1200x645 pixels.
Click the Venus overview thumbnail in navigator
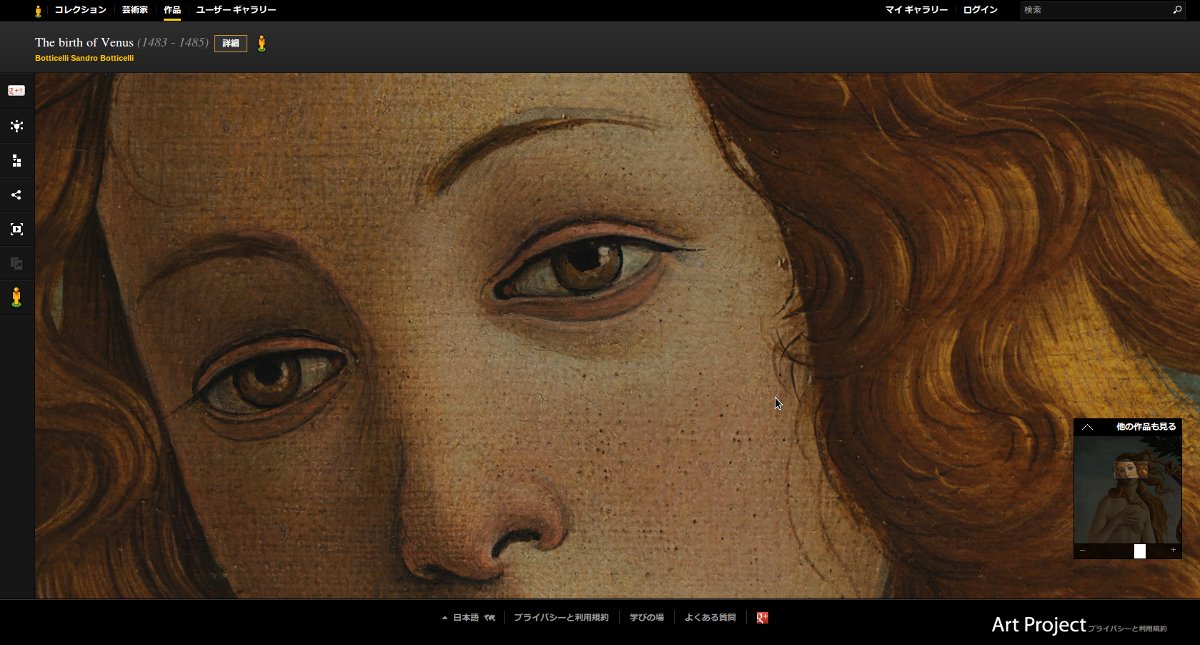click(x=1127, y=489)
